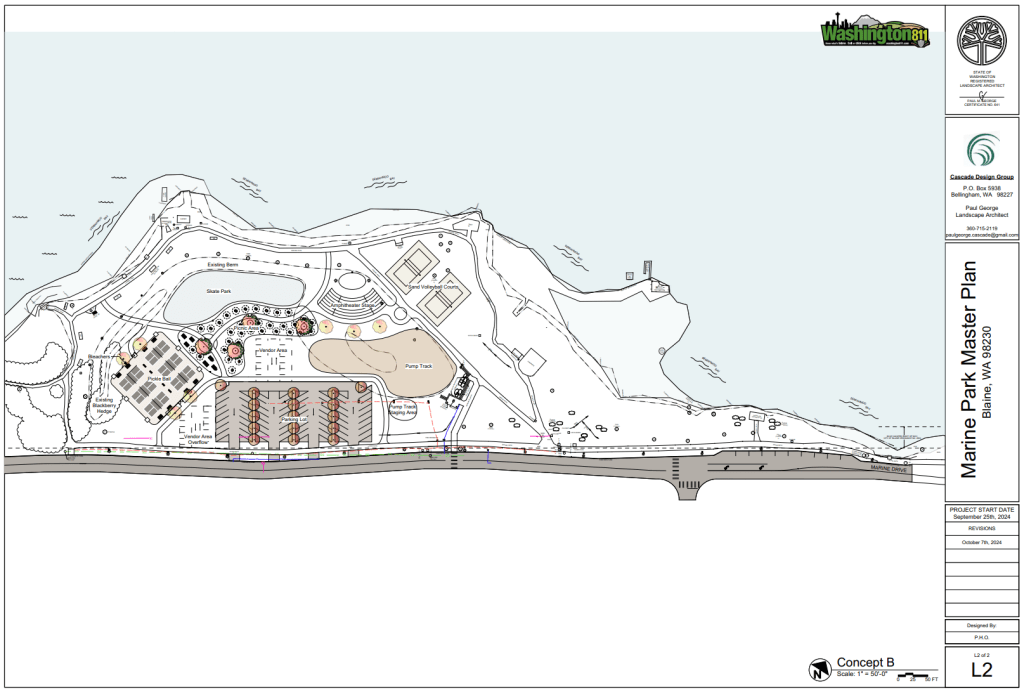Image resolution: width=1024 pixels, height=690 pixels.
Task: Click the Concept B drawing title
Action: click(864, 662)
